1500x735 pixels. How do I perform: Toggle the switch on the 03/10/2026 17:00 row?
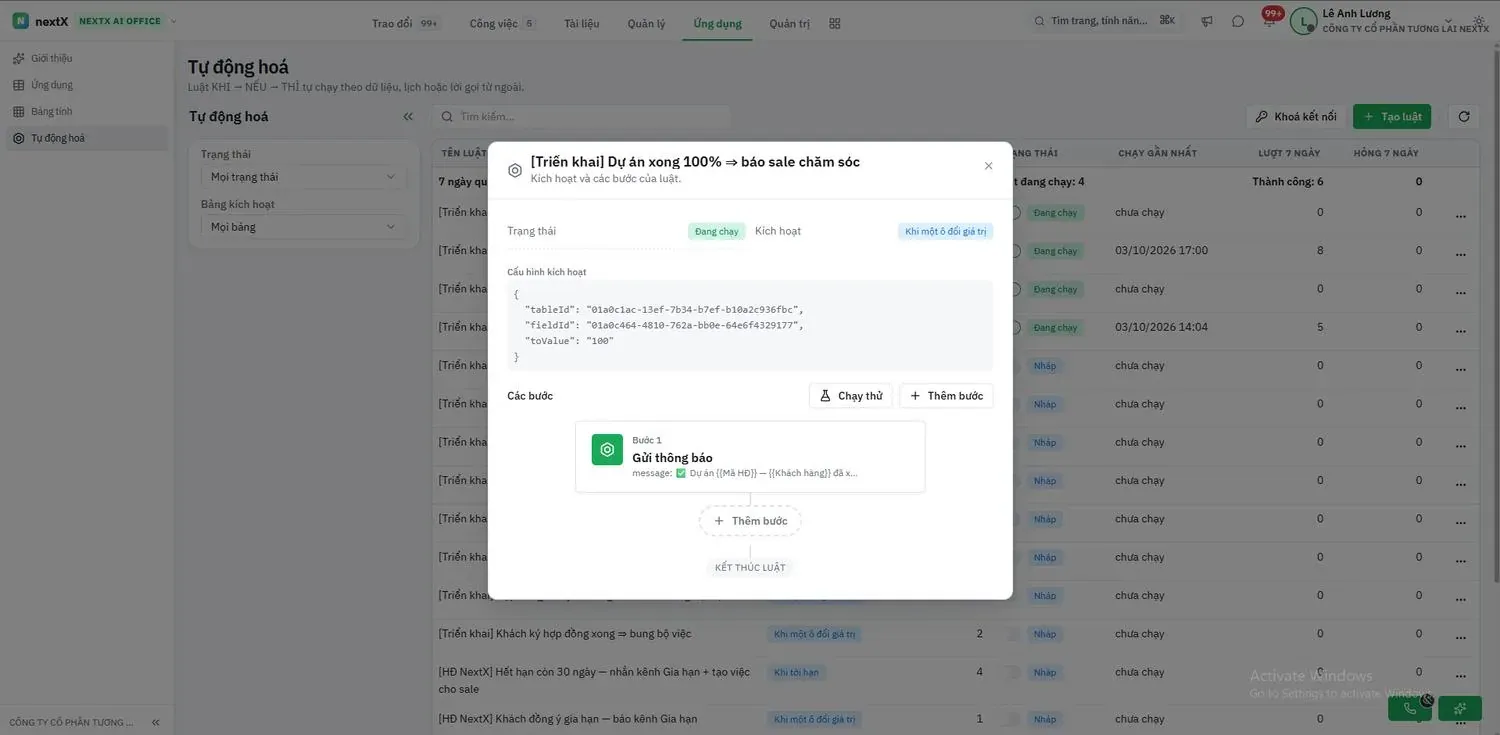(x=1015, y=251)
